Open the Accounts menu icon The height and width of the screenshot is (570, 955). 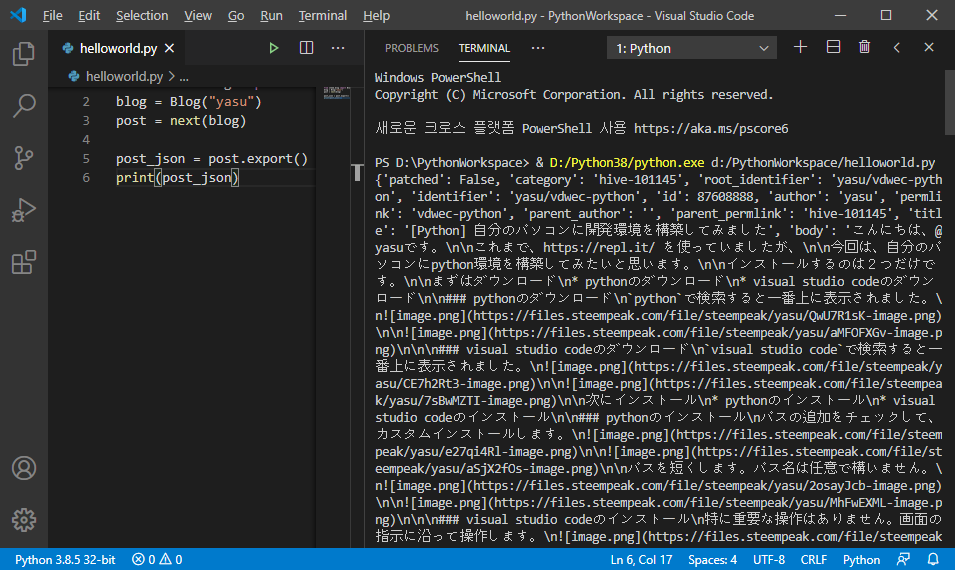pos(24,468)
